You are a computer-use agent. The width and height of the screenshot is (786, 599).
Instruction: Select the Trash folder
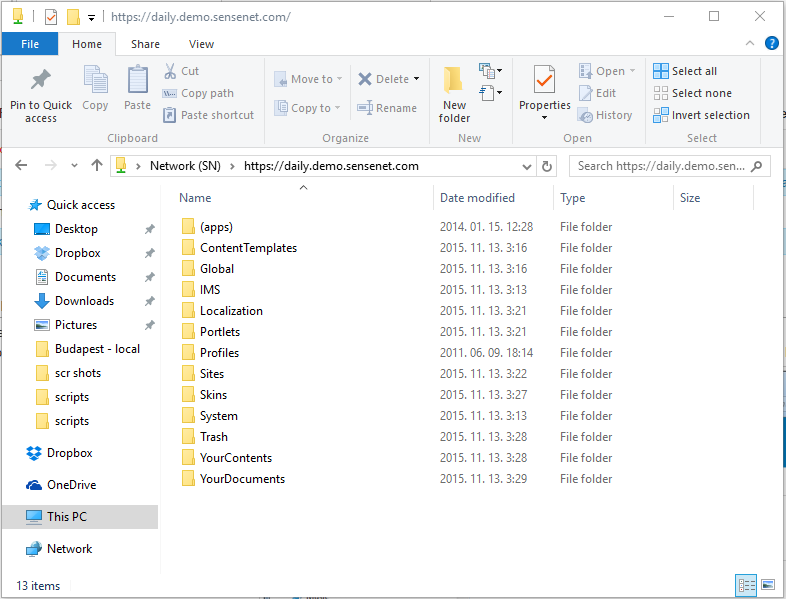[x=214, y=437]
